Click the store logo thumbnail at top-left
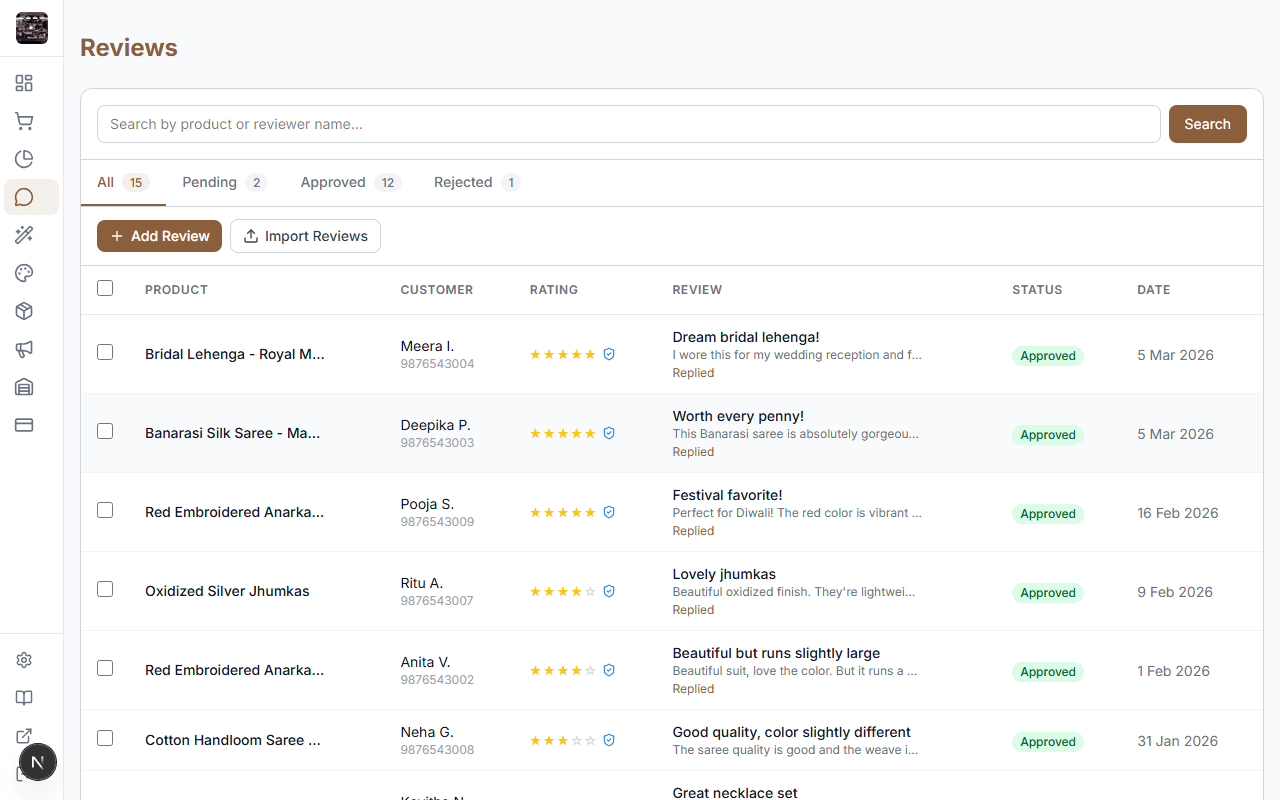The image size is (1280, 800). (x=32, y=28)
